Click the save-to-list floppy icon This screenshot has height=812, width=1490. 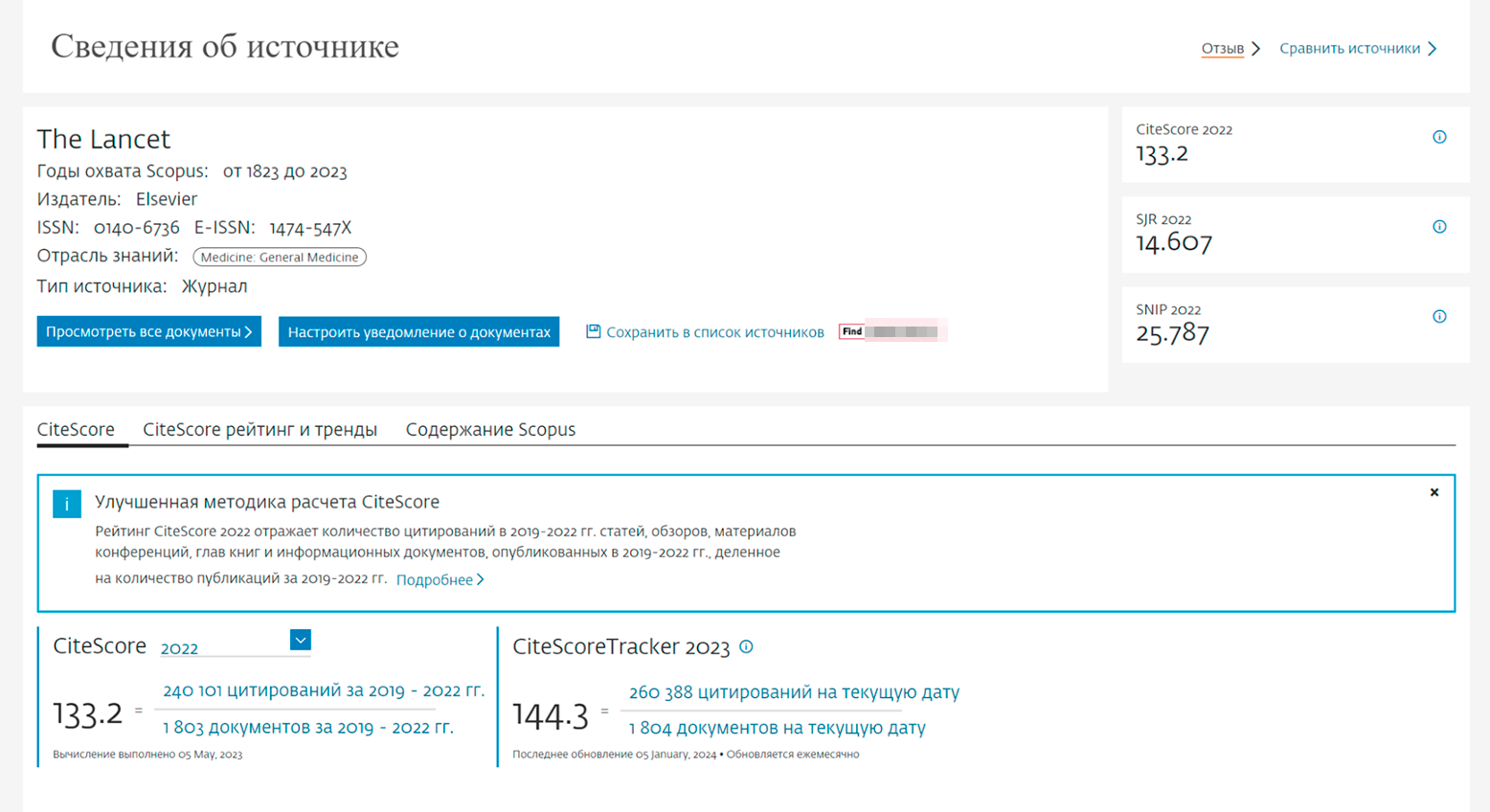[593, 331]
